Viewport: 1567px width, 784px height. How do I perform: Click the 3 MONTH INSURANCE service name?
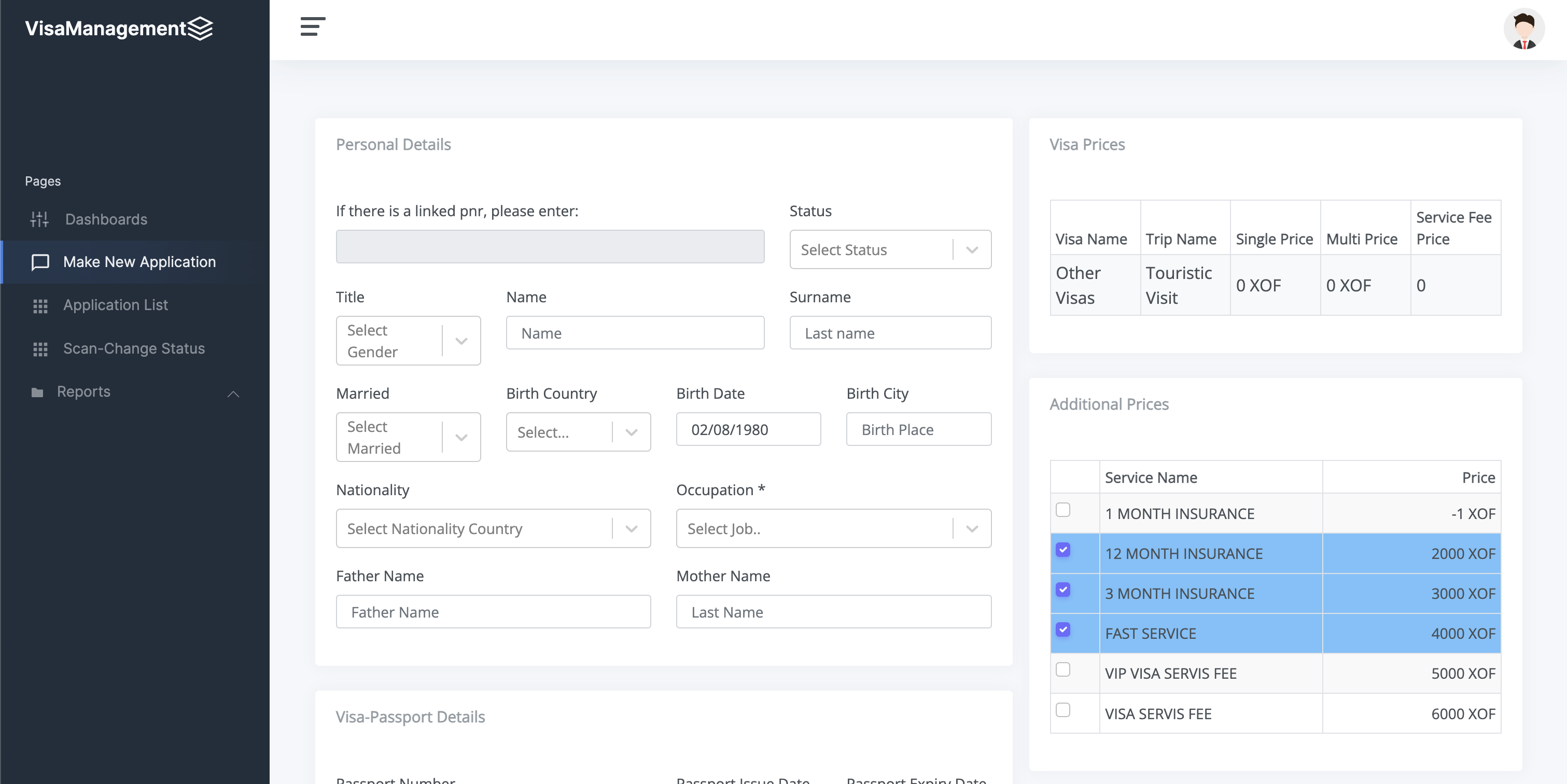click(1180, 594)
